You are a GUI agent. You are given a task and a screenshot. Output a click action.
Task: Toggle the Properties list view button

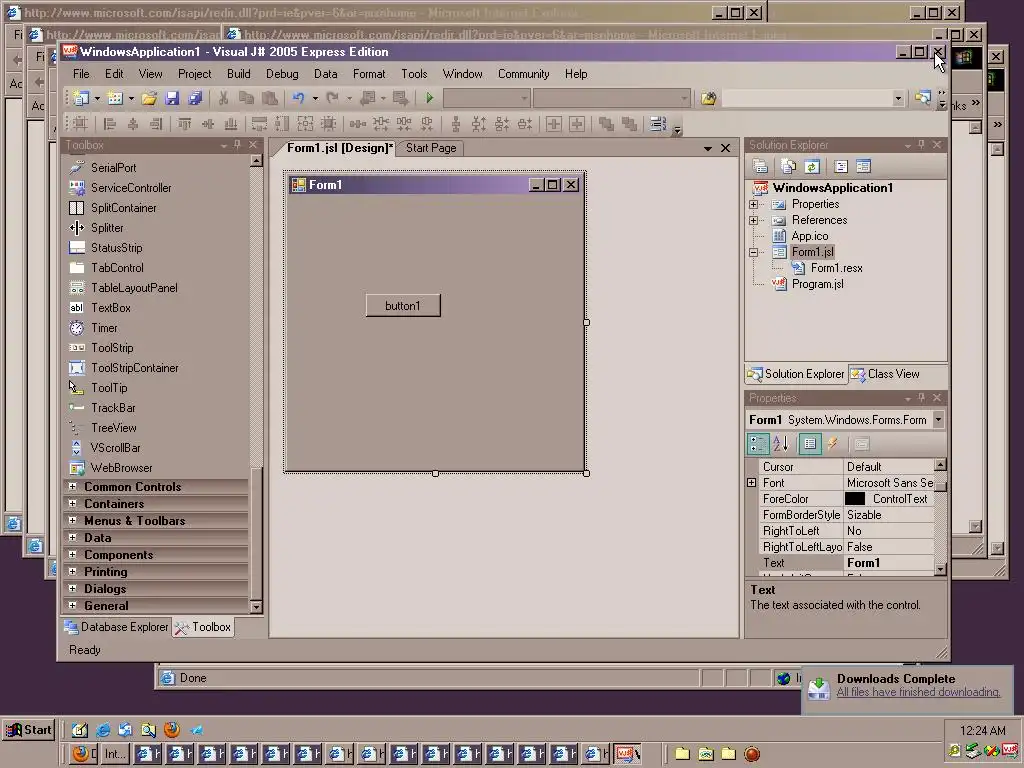[x=810, y=444]
